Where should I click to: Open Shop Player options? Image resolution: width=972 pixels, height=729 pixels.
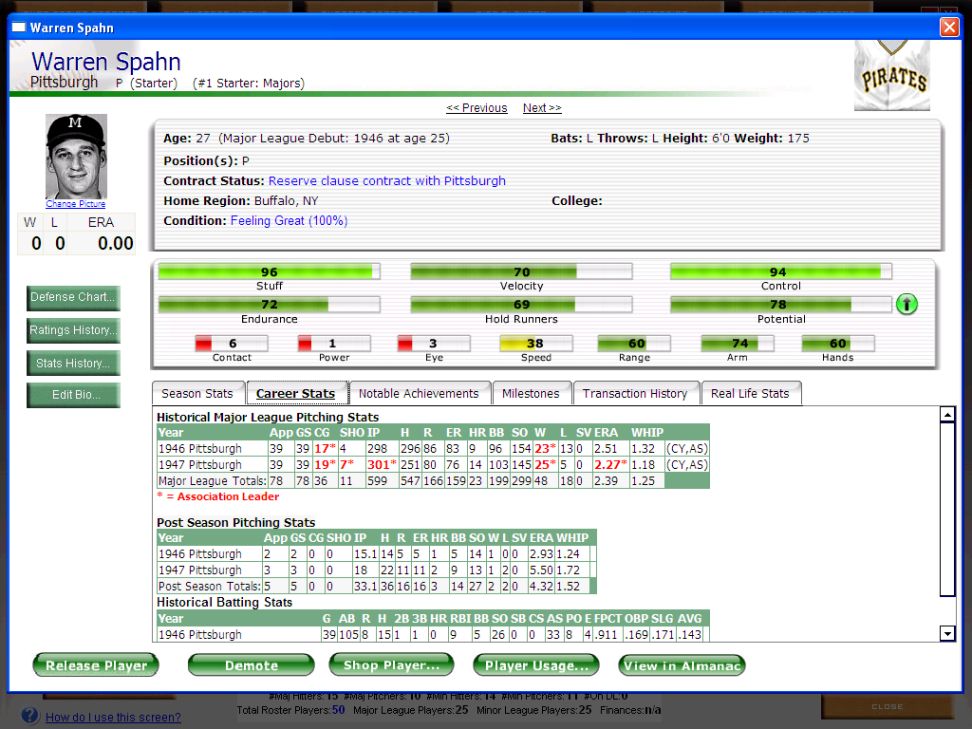(391, 665)
